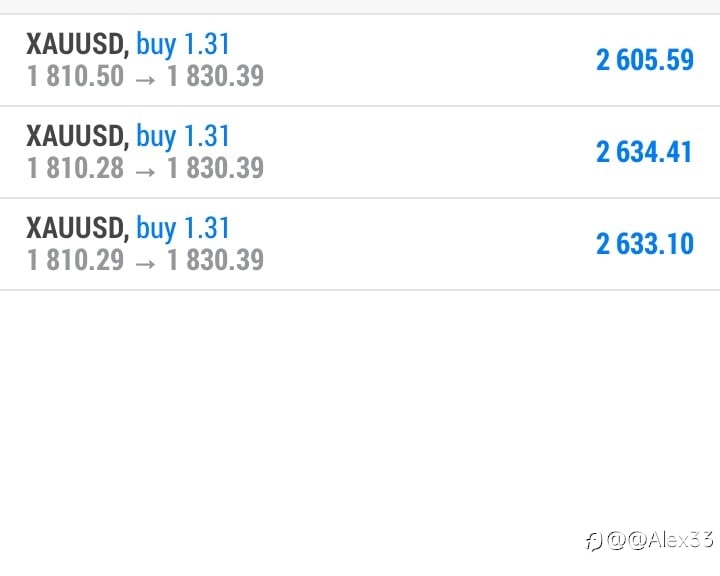Tap the open price 1 810.28
720x576 pixels.
pyautogui.click(x=75, y=168)
